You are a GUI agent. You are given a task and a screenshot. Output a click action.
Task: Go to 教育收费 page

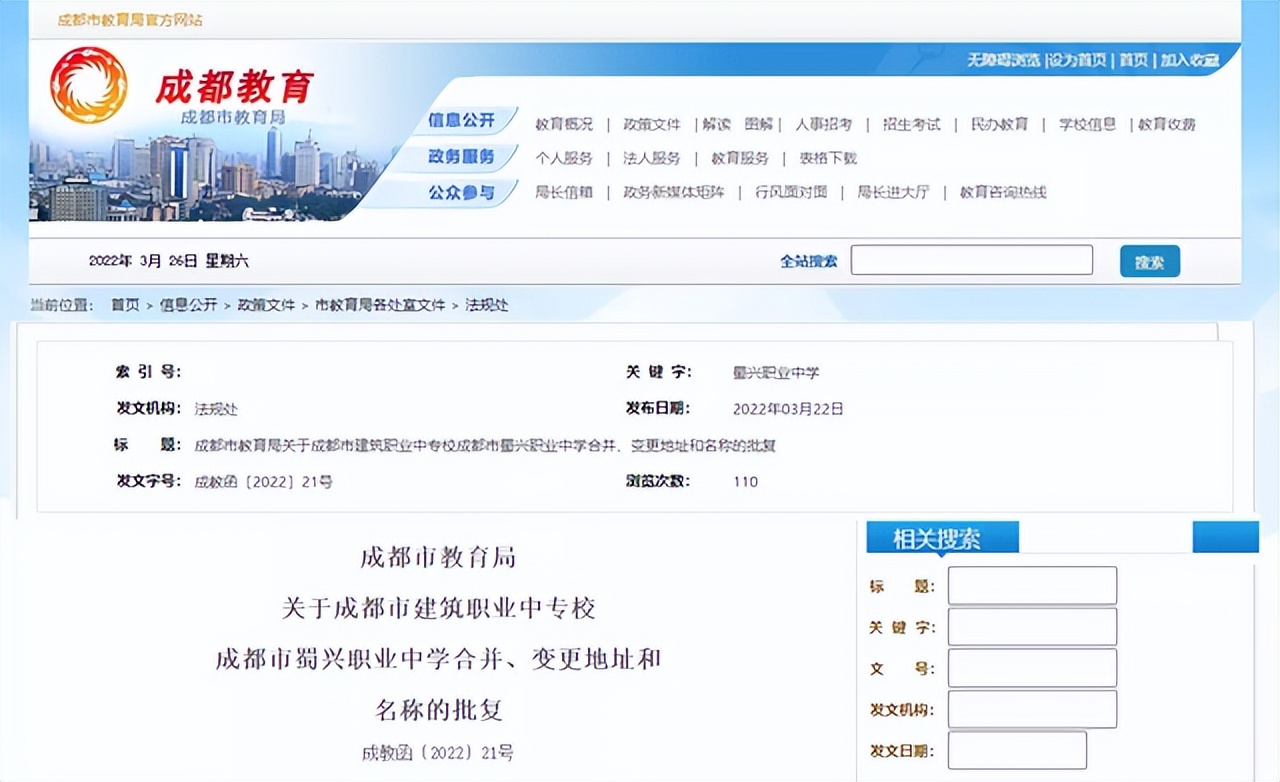coord(1167,125)
